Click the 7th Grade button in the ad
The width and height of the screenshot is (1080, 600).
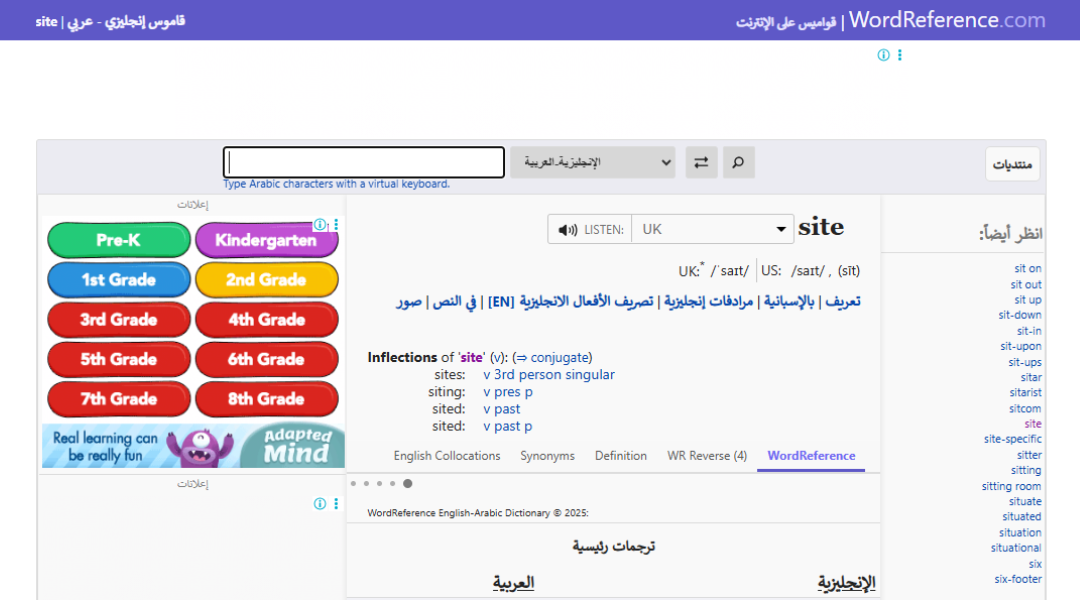pyautogui.click(x=118, y=399)
